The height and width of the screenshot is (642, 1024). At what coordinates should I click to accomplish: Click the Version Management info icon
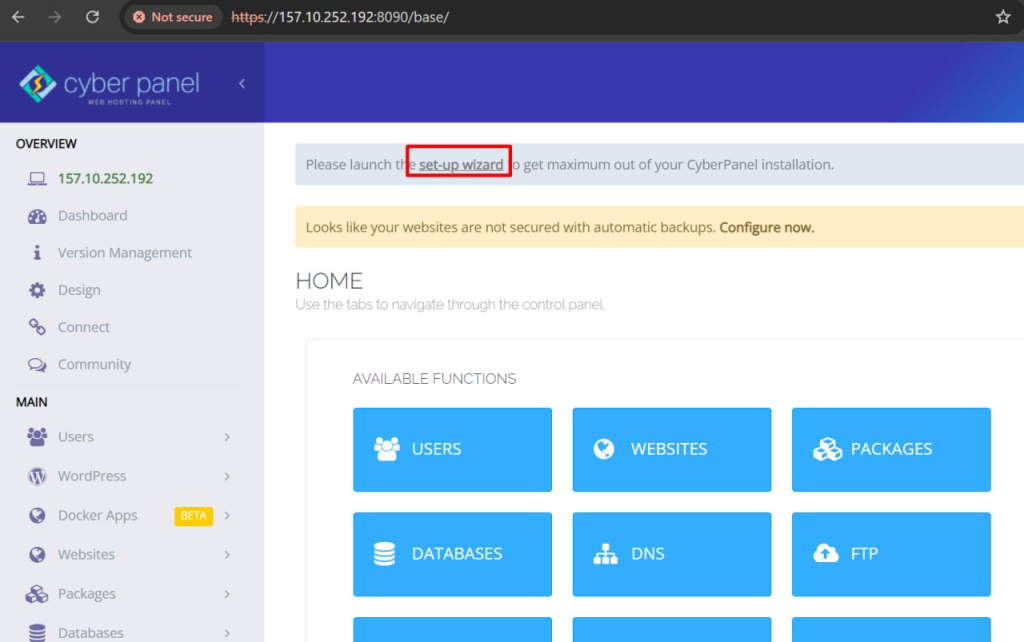pyautogui.click(x=35, y=252)
